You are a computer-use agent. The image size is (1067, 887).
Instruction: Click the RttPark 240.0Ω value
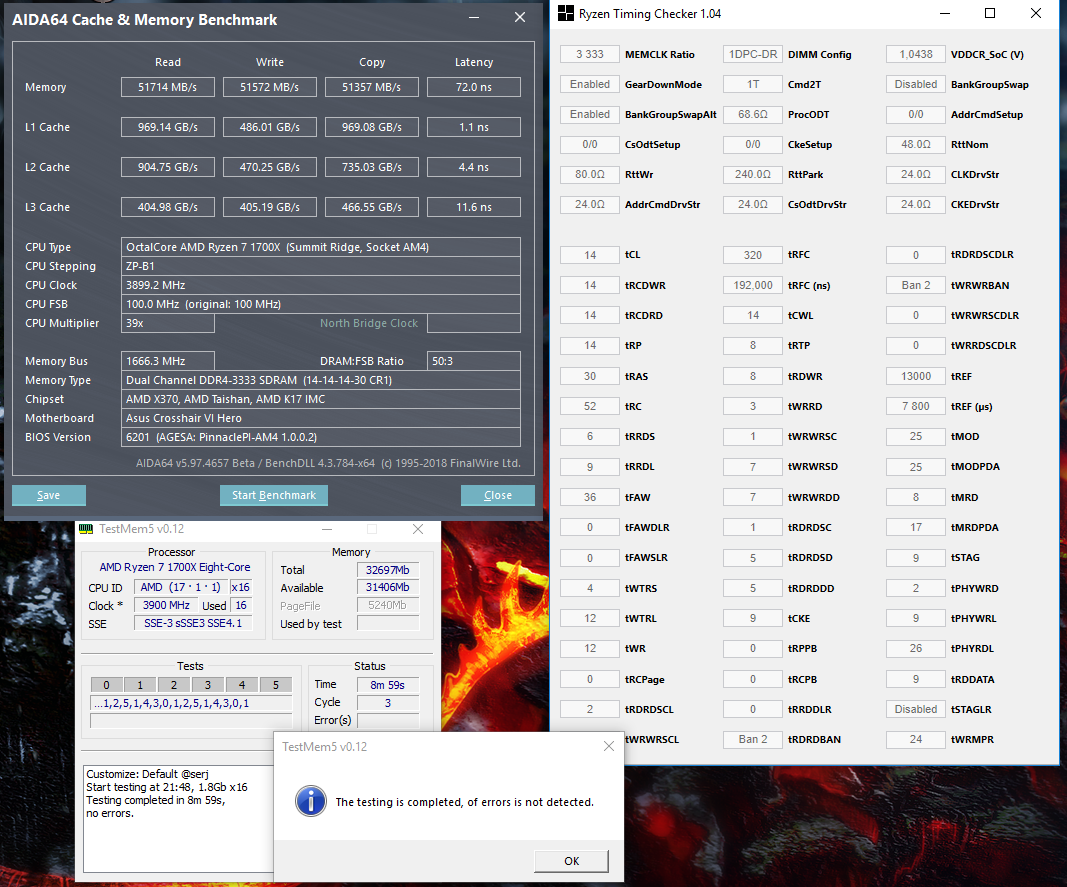pyautogui.click(x=753, y=174)
